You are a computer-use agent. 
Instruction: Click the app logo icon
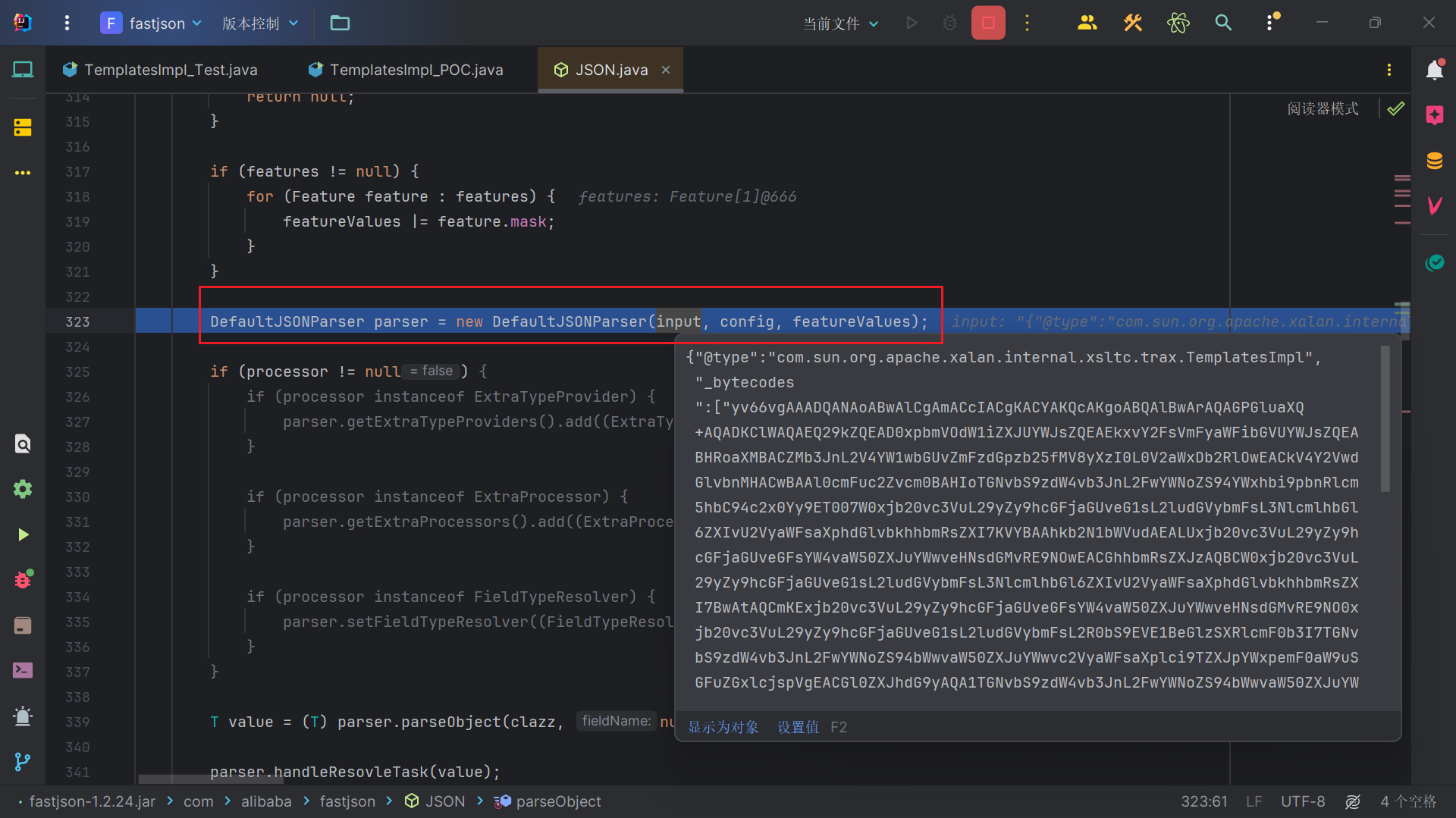23,23
